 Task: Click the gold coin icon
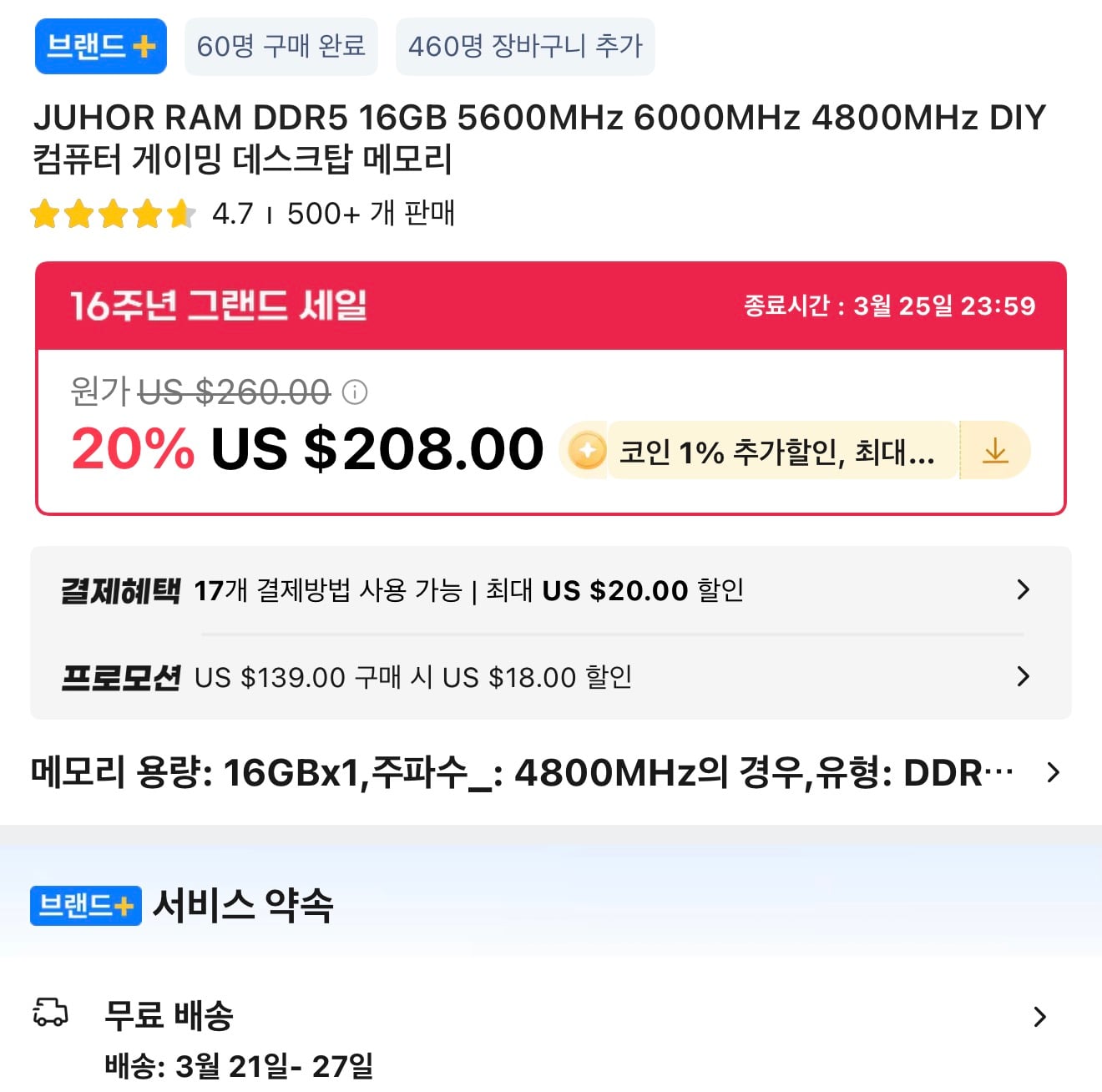click(x=587, y=451)
